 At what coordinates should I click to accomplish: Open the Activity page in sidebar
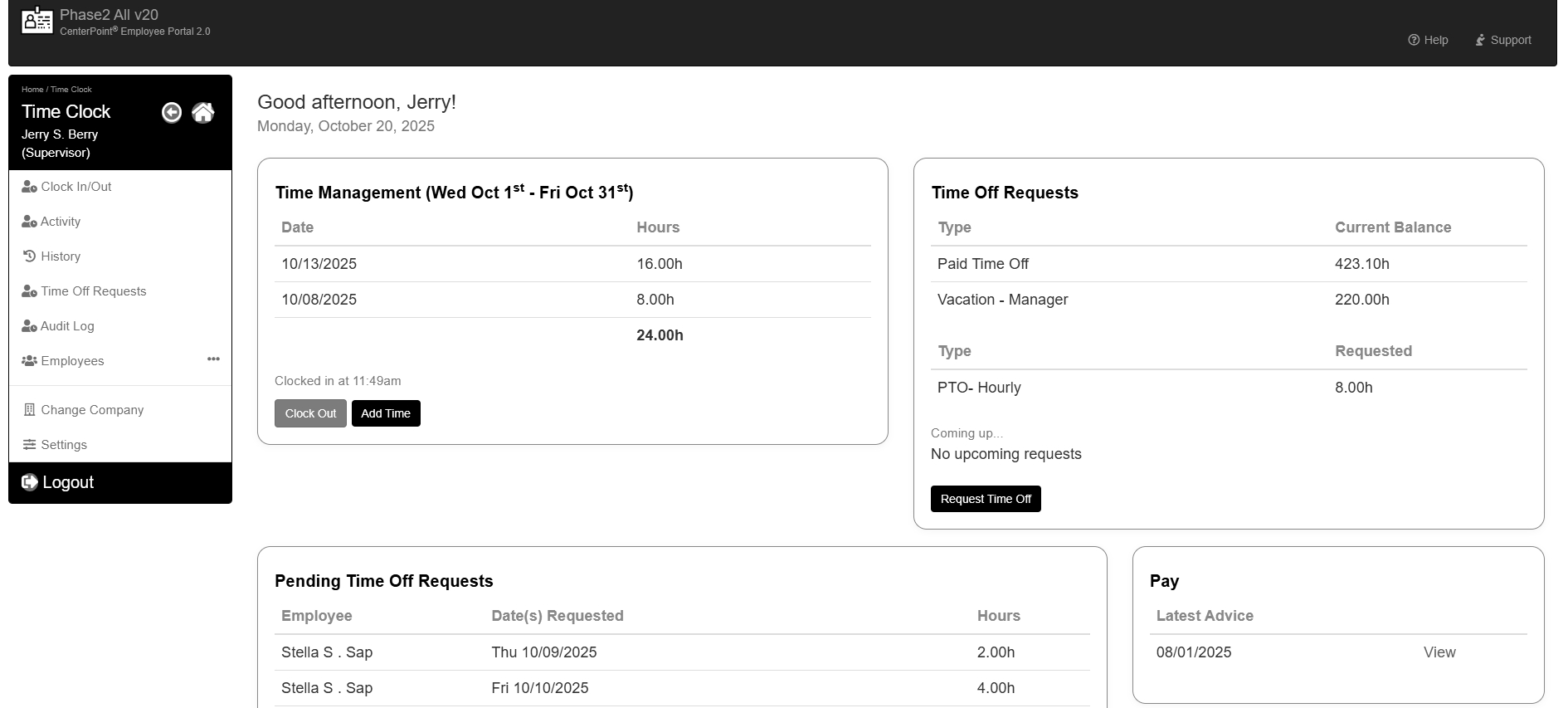tap(61, 222)
